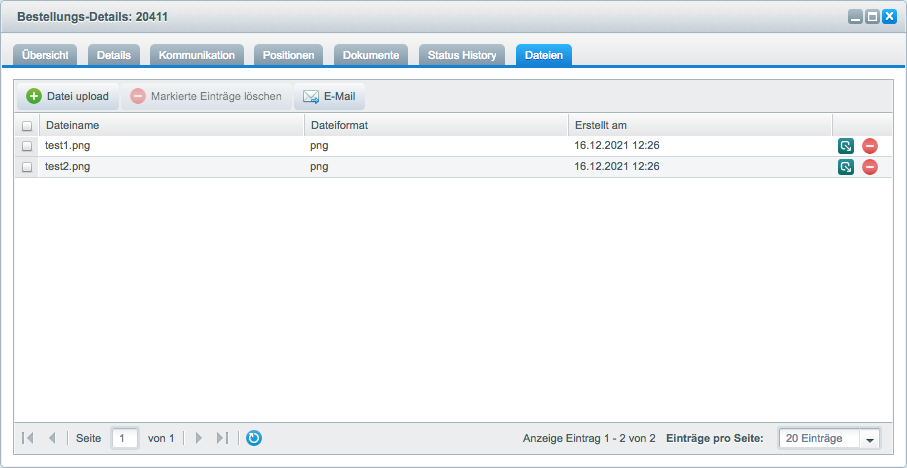Go to the next page arrow

(x=199, y=438)
